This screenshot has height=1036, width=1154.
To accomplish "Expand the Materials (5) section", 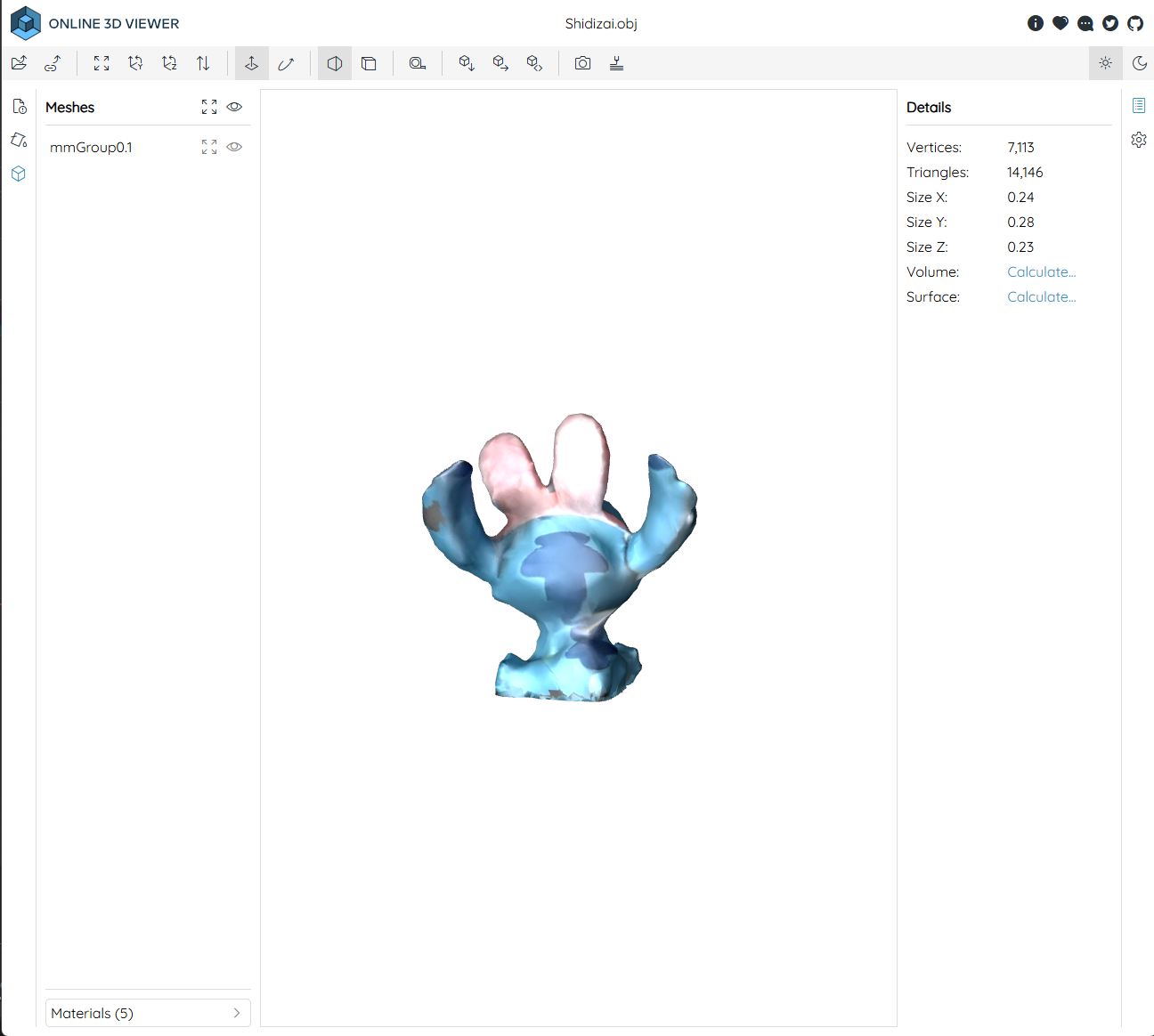I will coord(148,1013).
